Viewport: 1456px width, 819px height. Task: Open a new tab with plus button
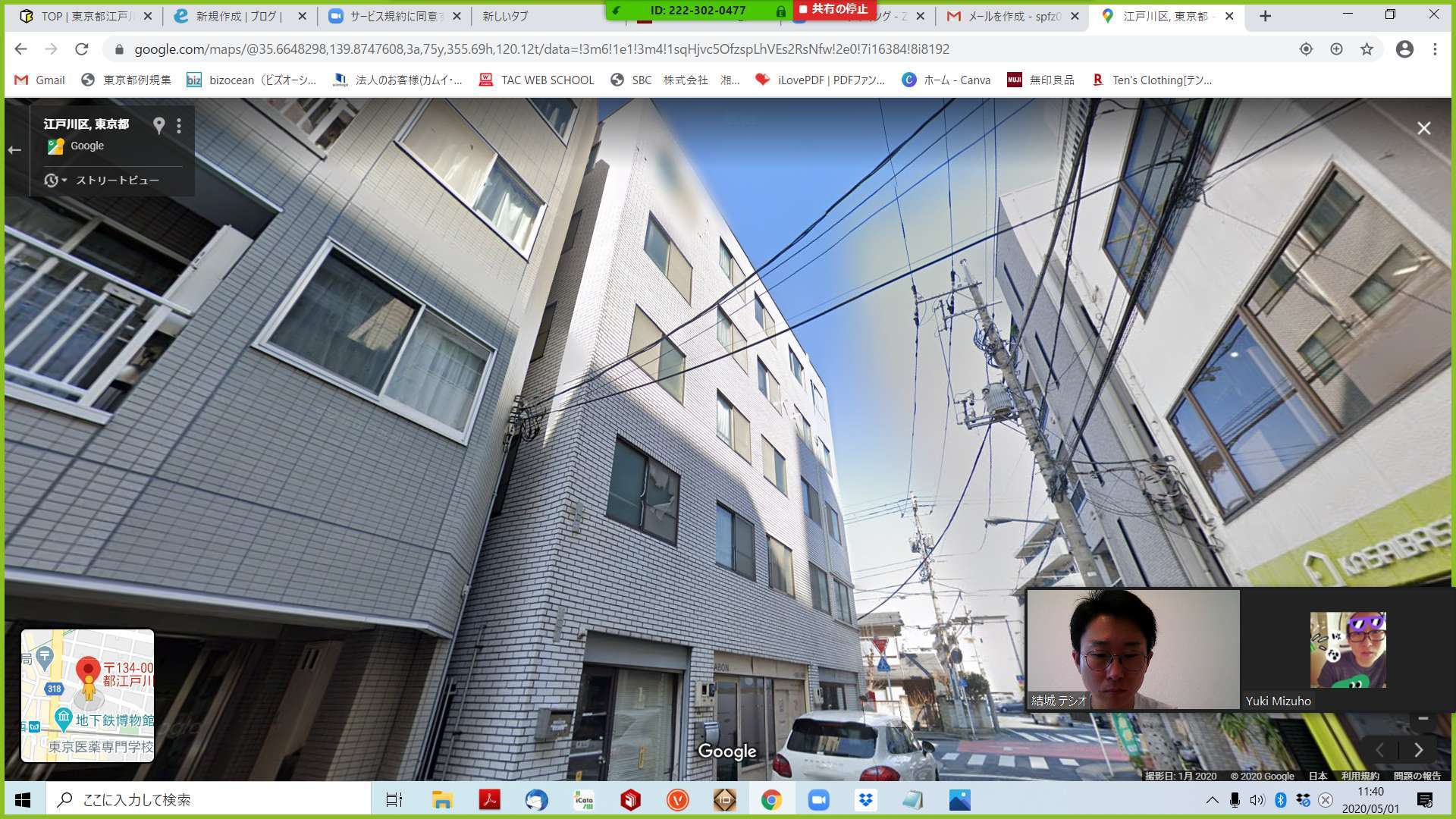(x=1265, y=16)
